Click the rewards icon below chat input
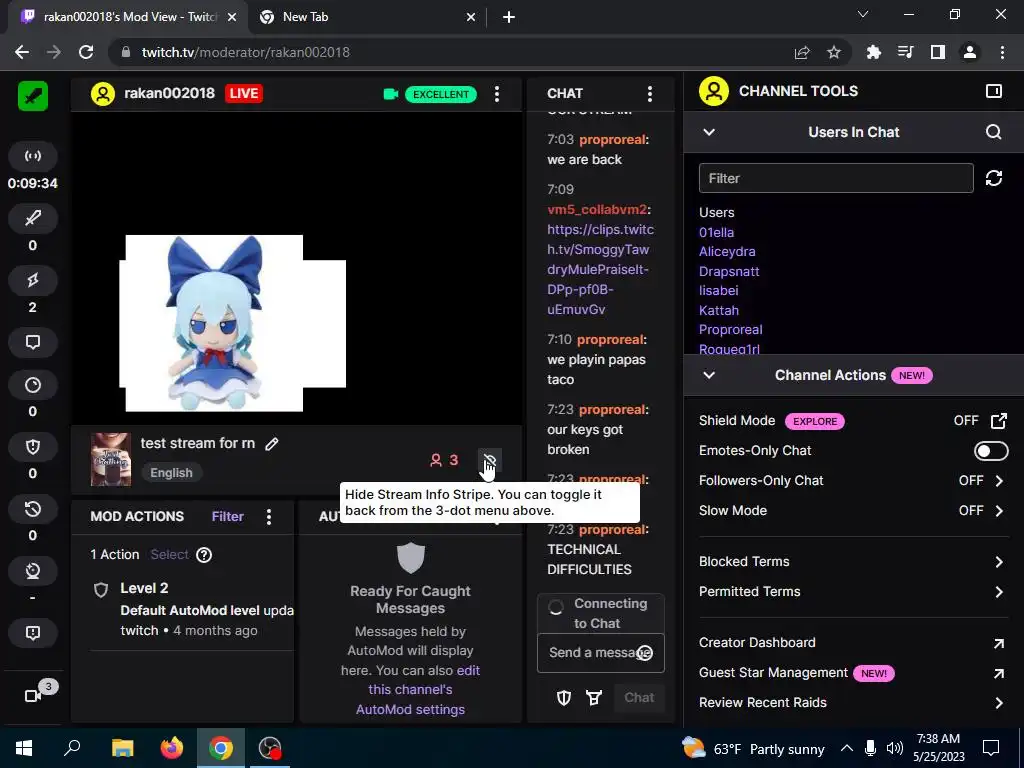 (x=594, y=697)
